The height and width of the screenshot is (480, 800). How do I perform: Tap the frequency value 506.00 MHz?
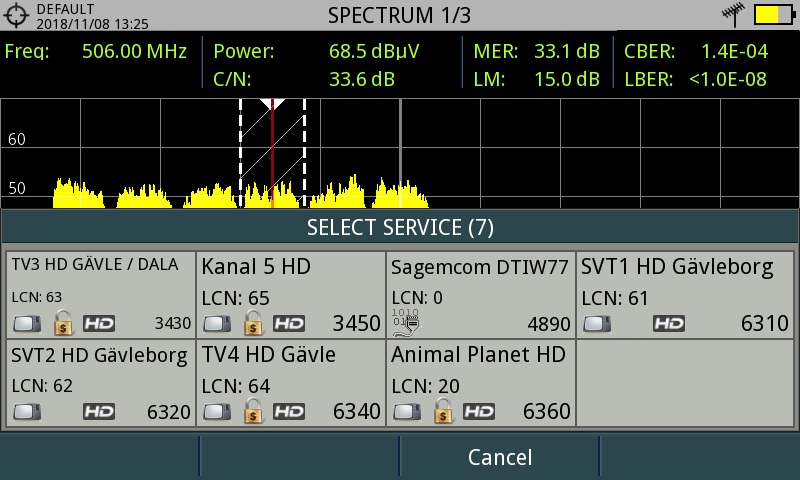click(134, 51)
